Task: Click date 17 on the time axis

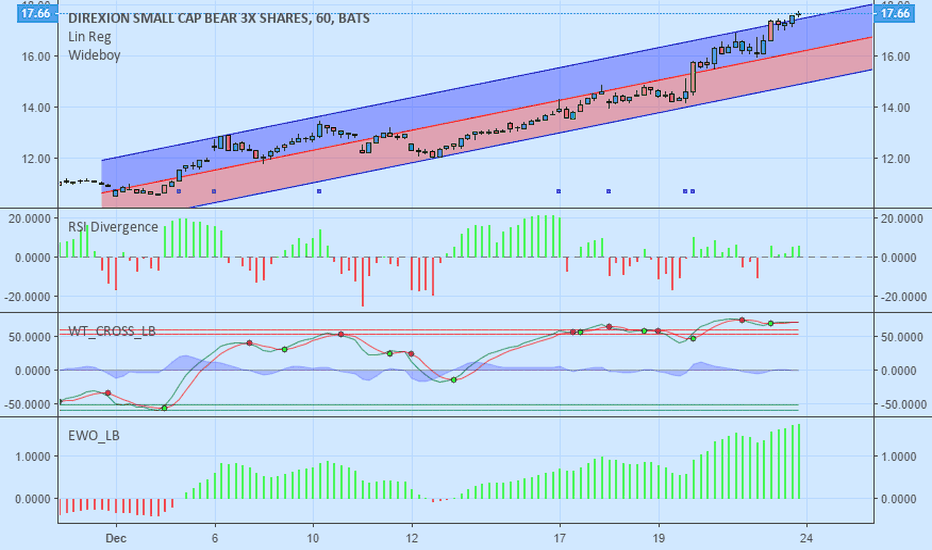Action: tap(559, 539)
